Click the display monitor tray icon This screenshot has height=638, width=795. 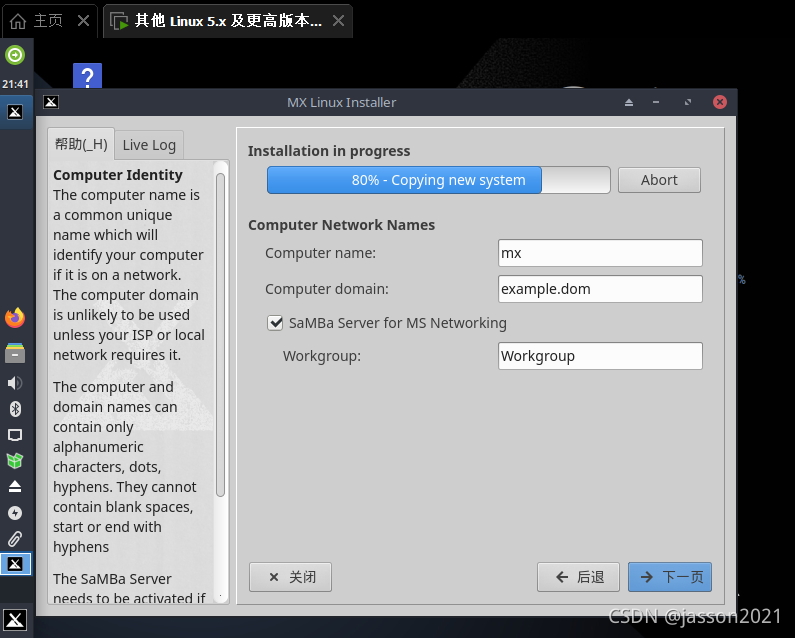(15, 435)
